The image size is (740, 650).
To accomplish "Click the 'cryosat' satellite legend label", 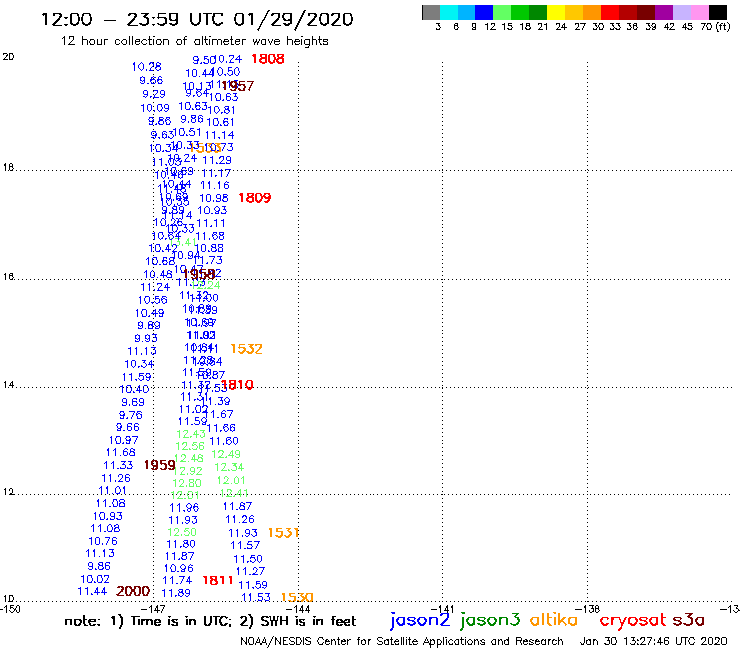I will tap(632, 619).
